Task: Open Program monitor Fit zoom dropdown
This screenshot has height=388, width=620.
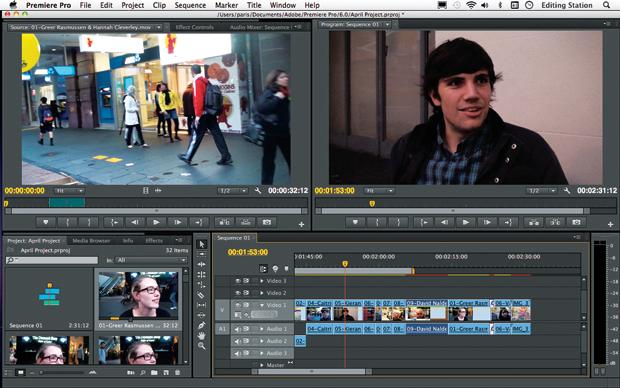Action: [x=379, y=191]
